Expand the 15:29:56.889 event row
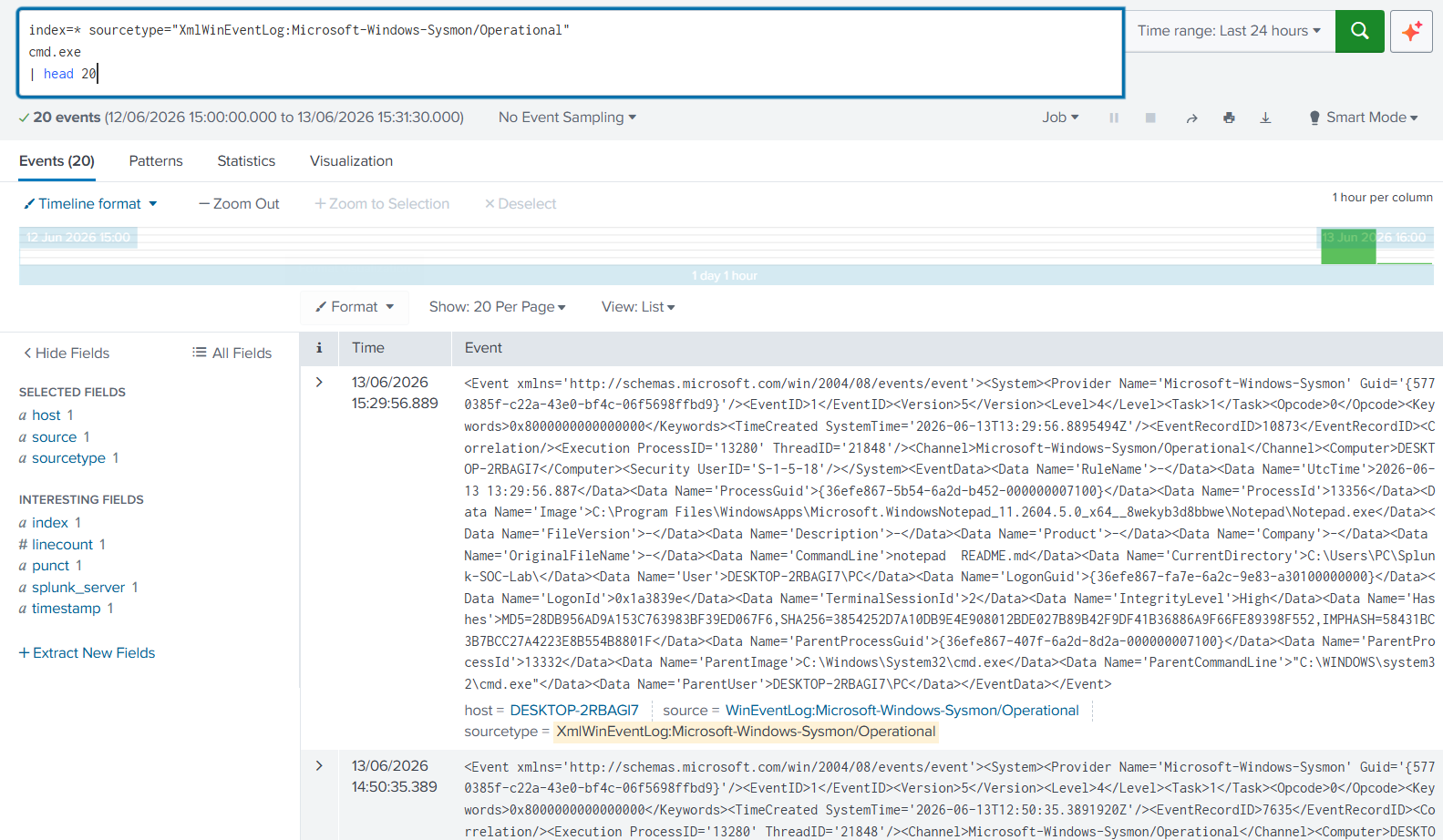This screenshot has width=1443, height=840. [x=319, y=383]
